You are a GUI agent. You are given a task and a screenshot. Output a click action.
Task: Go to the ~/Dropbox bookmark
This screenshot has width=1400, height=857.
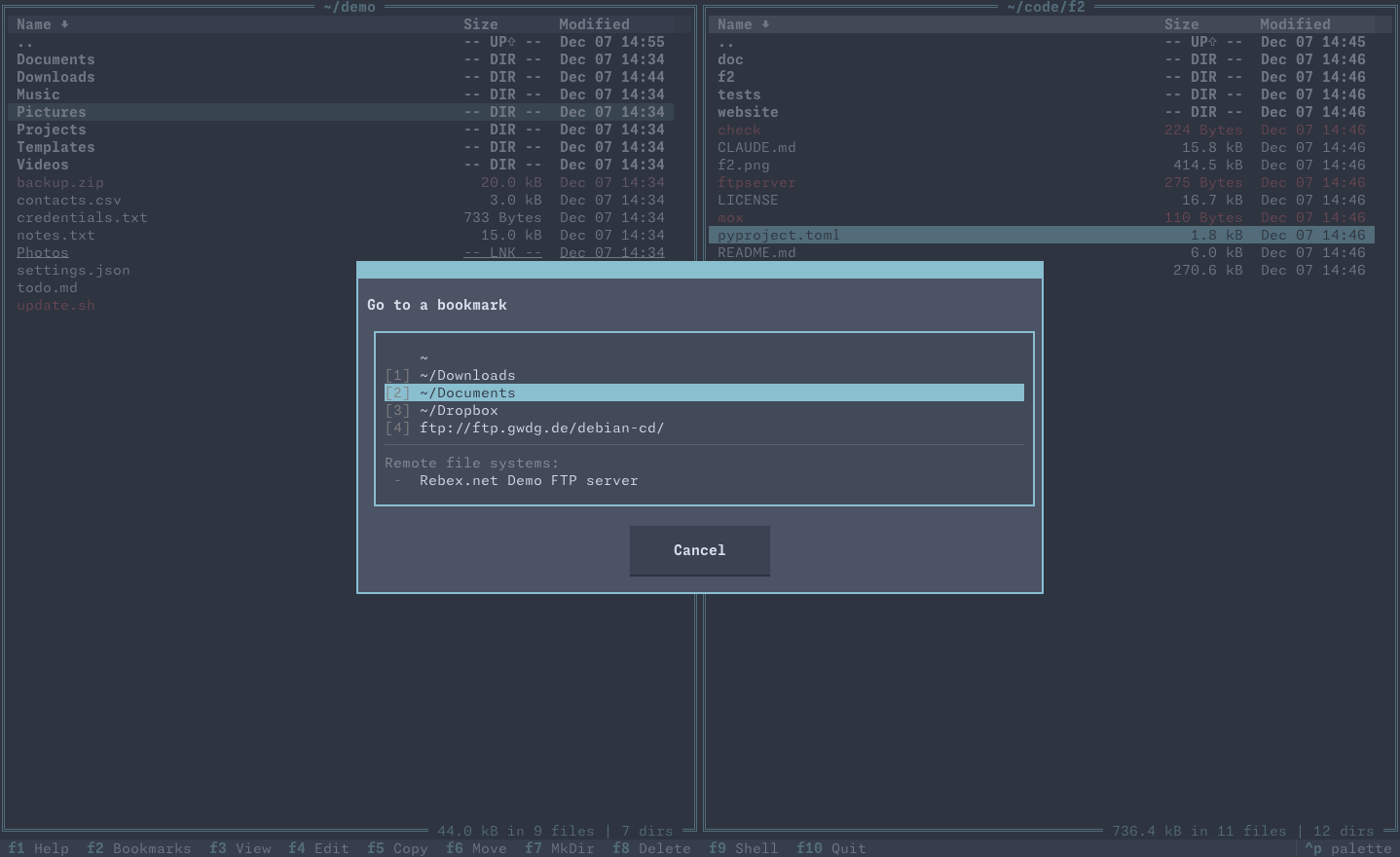coord(459,410)
